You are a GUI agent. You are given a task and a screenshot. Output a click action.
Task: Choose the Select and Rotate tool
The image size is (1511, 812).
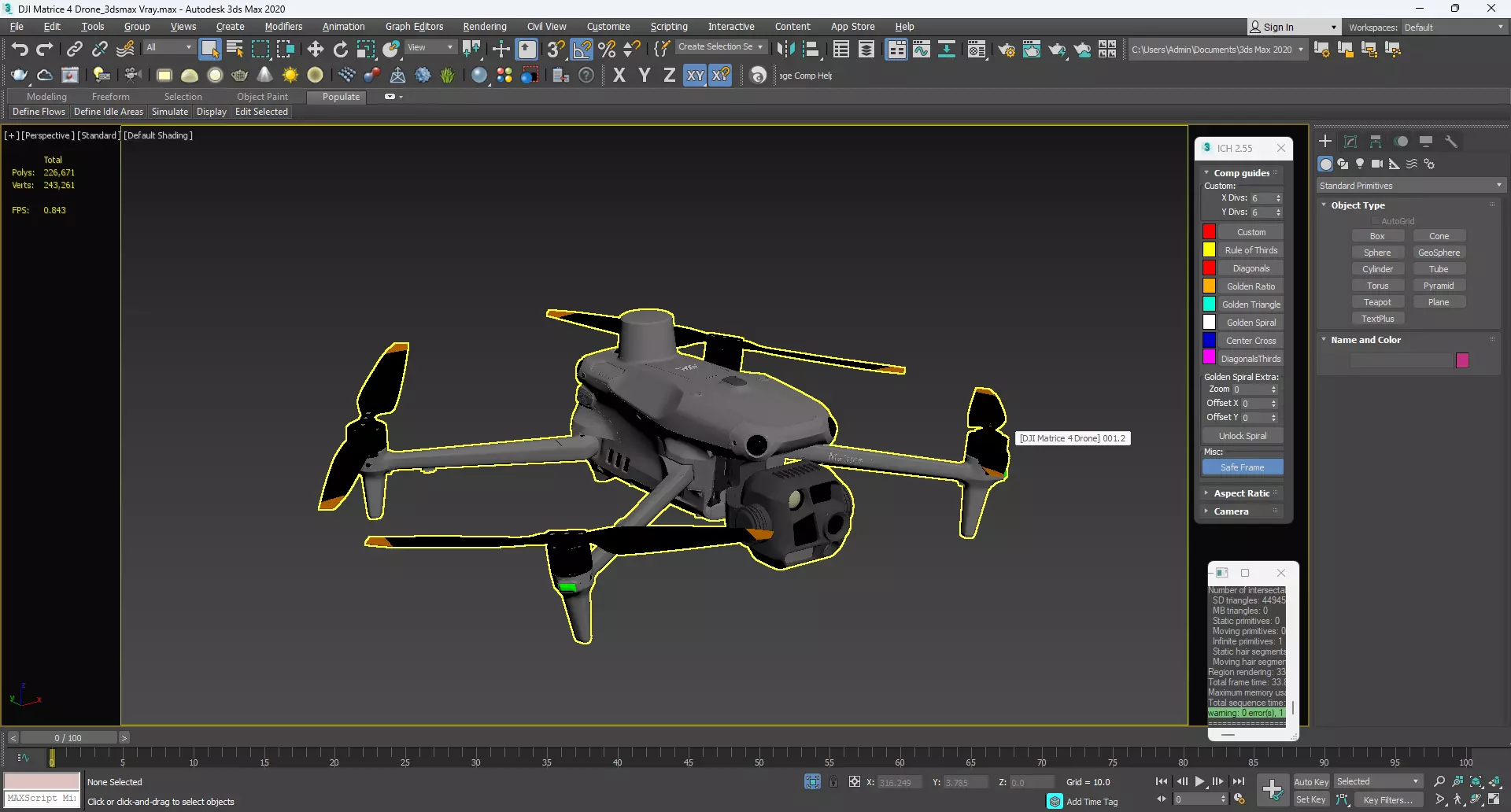340,49
